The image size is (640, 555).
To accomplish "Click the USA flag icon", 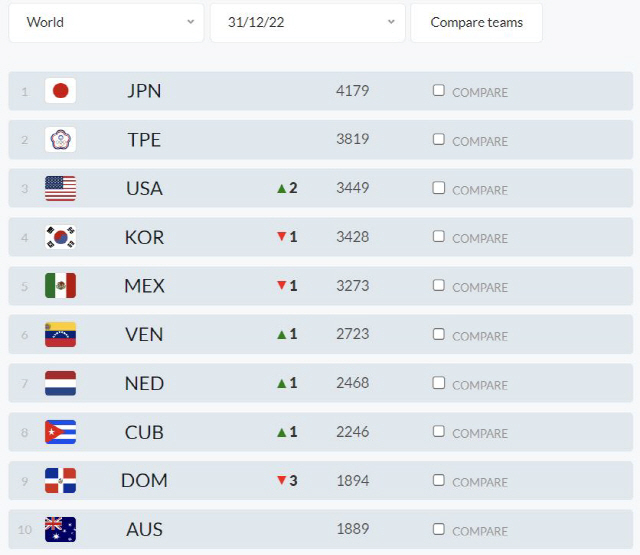I will 60,188.
